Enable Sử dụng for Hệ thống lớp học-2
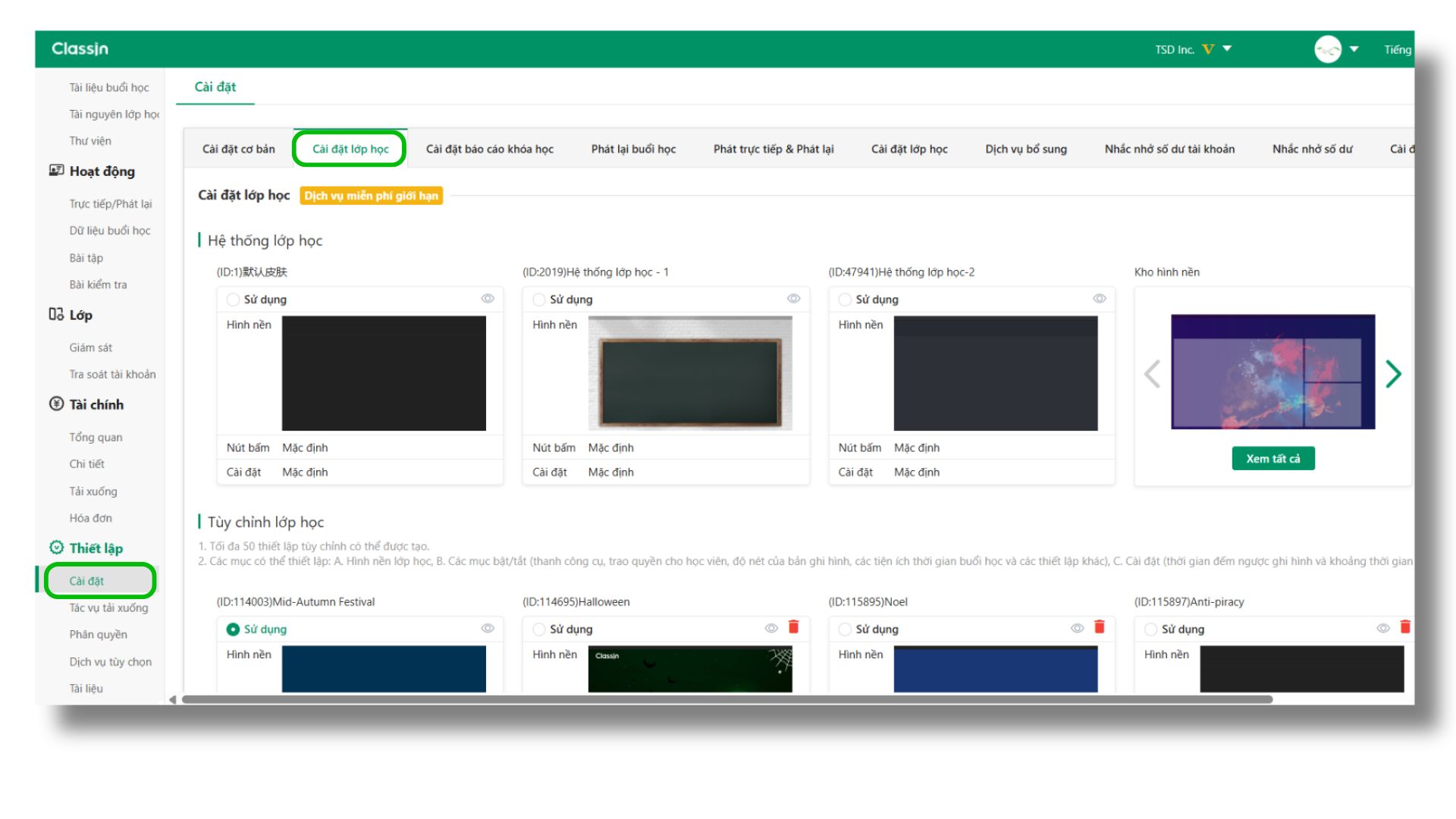Viewport: 1456px width, 819px height. 844,300
